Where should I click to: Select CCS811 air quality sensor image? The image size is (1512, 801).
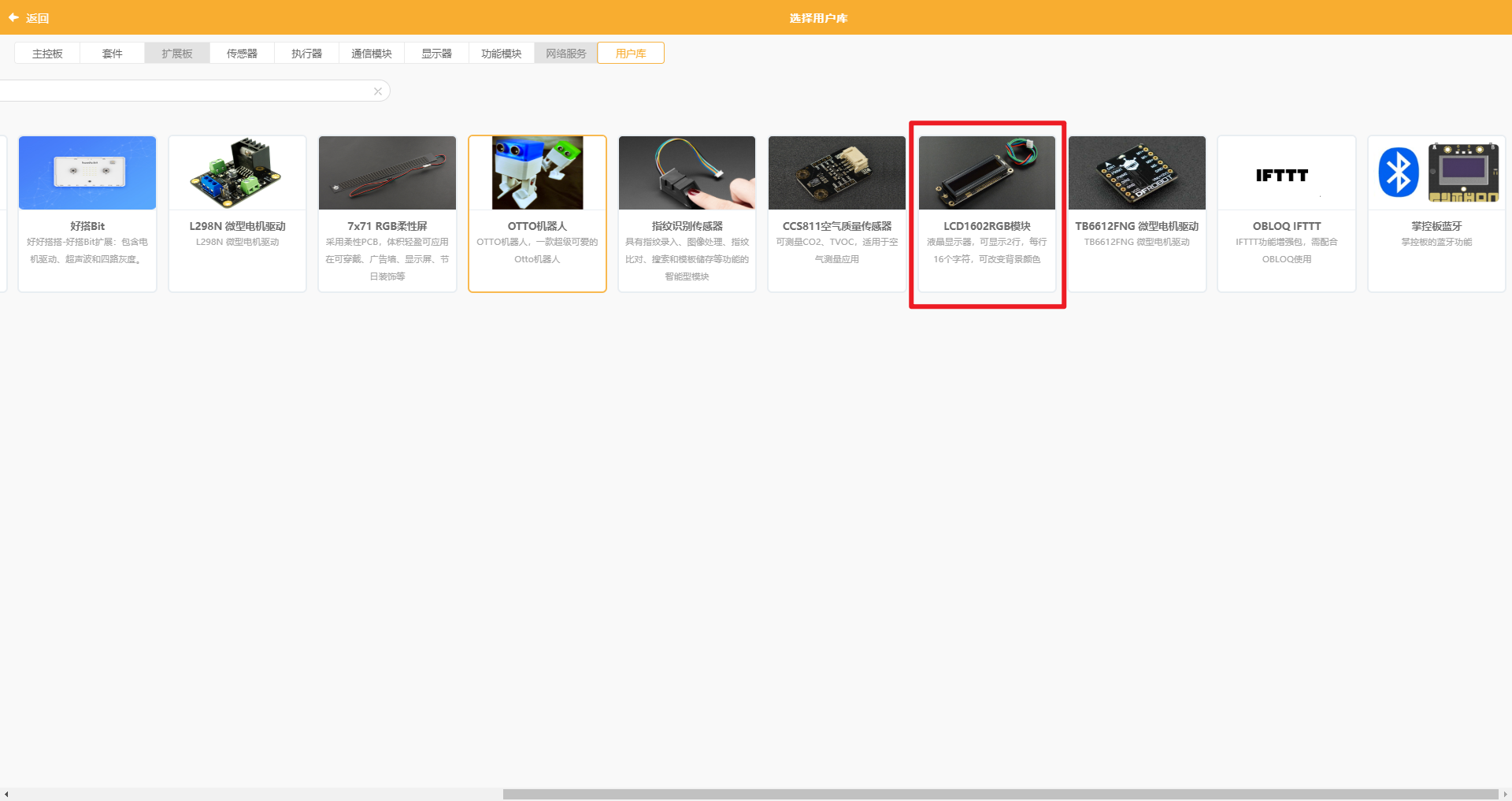(837, 172)
